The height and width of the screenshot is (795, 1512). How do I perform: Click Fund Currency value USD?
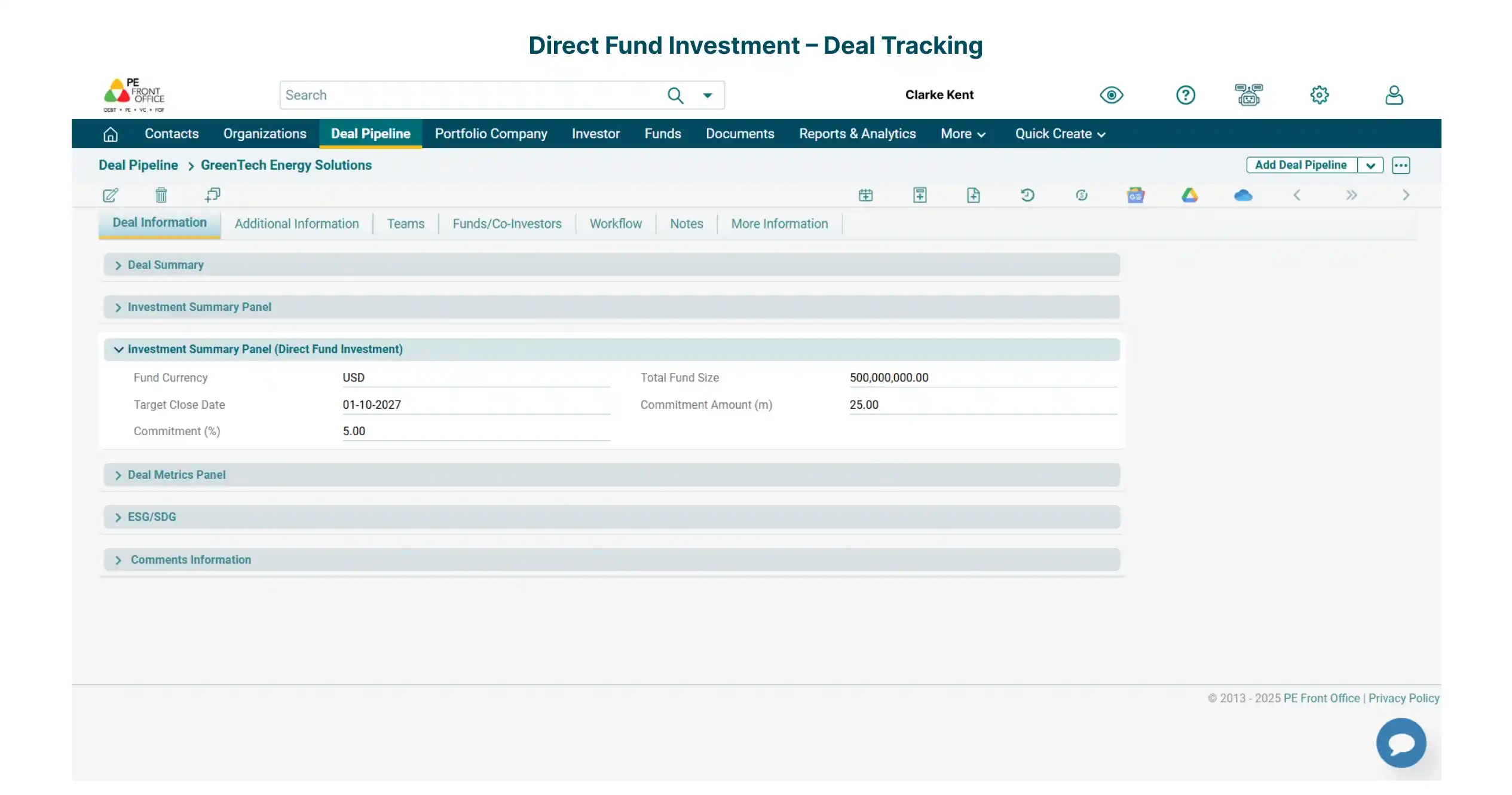[476, 378]
